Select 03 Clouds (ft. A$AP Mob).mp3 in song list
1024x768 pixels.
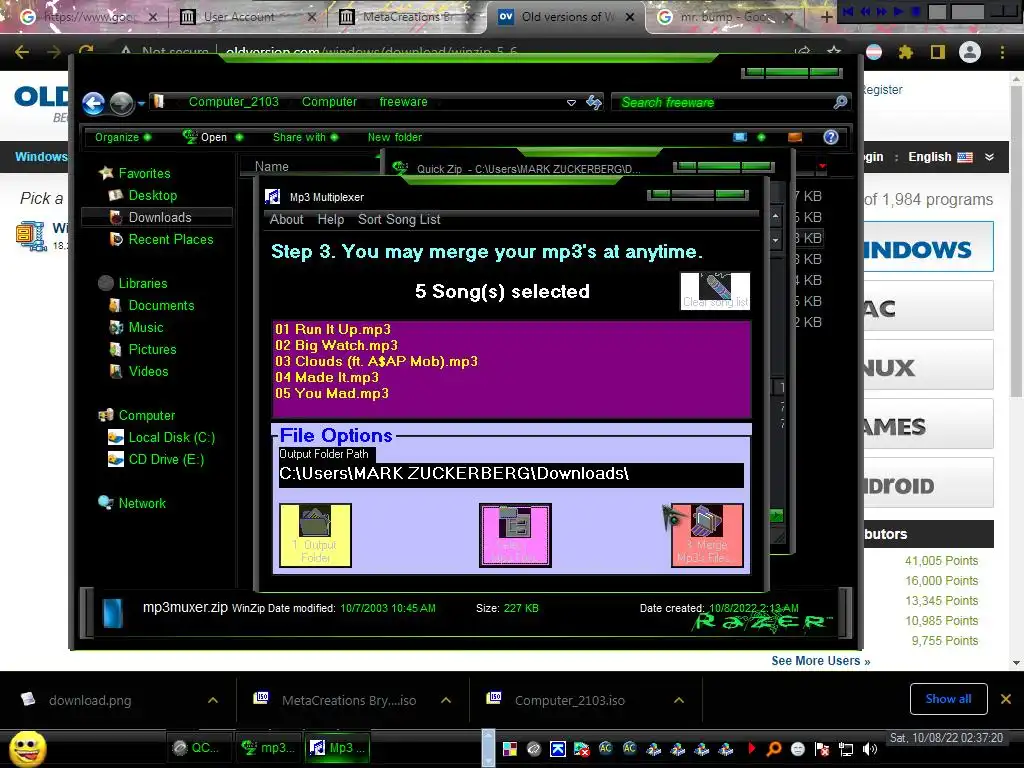pyautogui.click(x=376, y=361)
